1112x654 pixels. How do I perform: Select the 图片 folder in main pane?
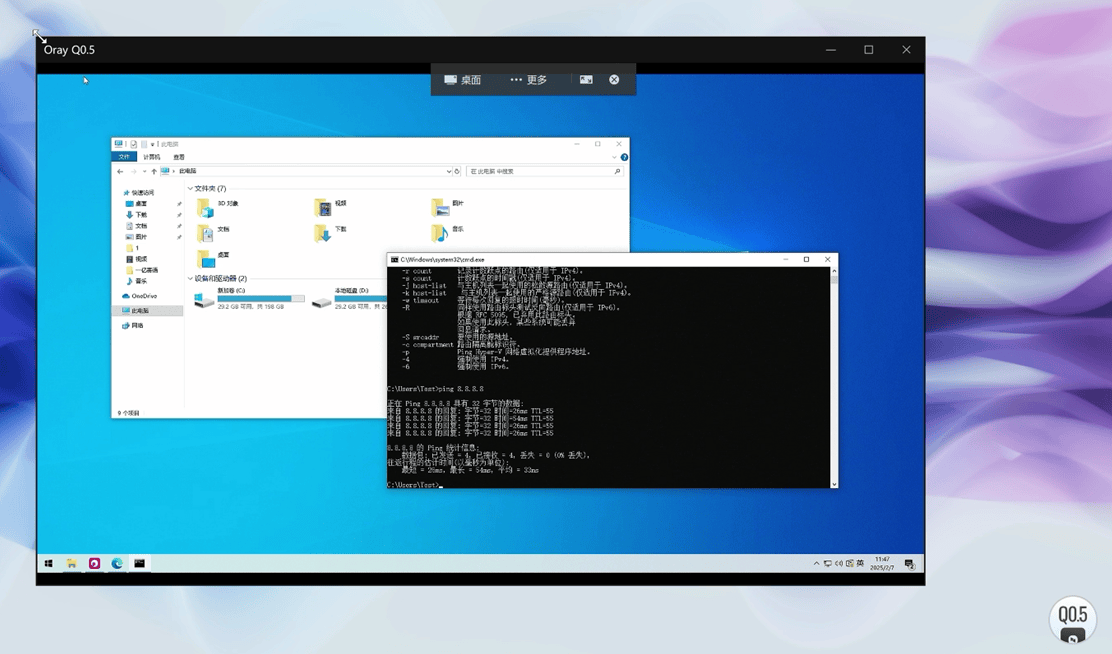[x=447, y=206]
